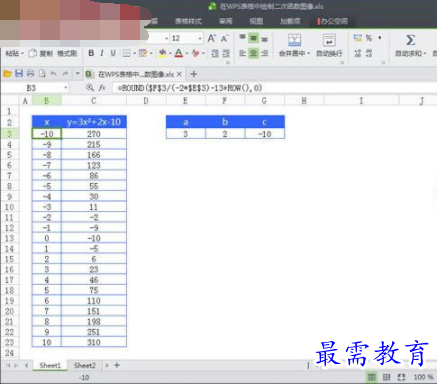Select header cell y=3x²+2x-10
437x385 pixels.
point(94,122)
